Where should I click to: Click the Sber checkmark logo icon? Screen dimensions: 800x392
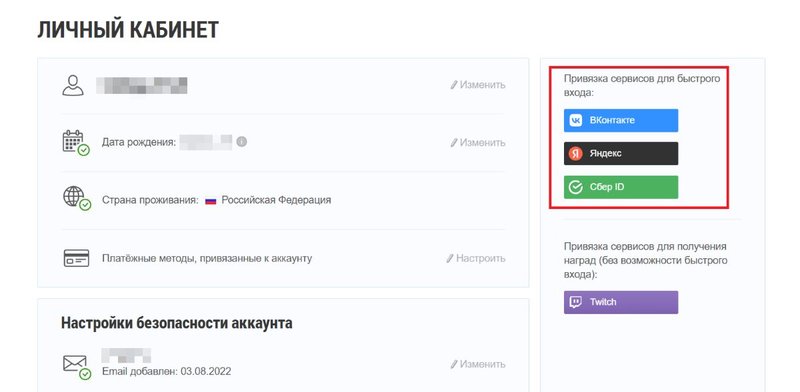[x=576, y=187]
